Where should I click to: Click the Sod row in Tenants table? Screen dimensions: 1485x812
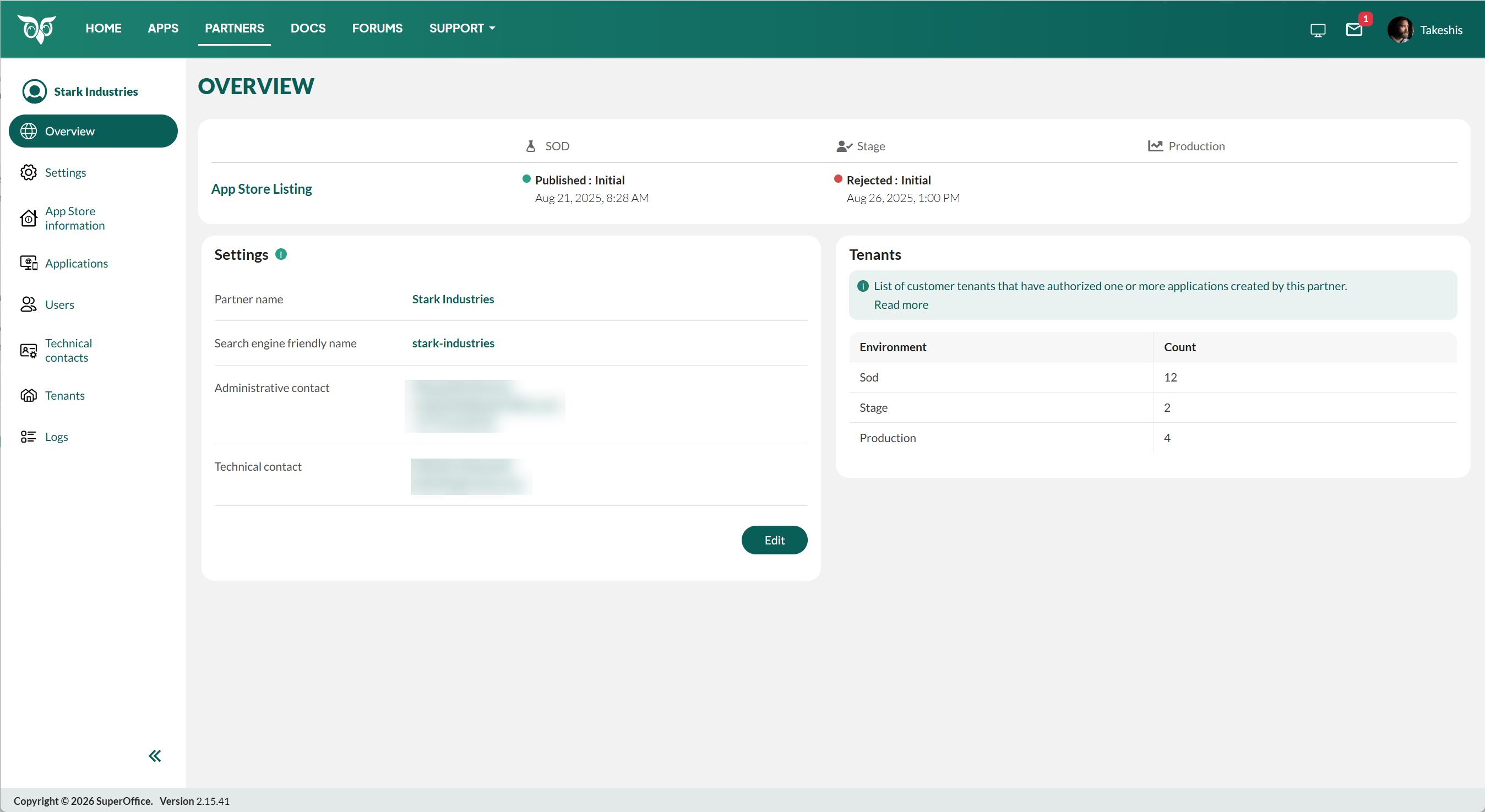point(1153,378)
